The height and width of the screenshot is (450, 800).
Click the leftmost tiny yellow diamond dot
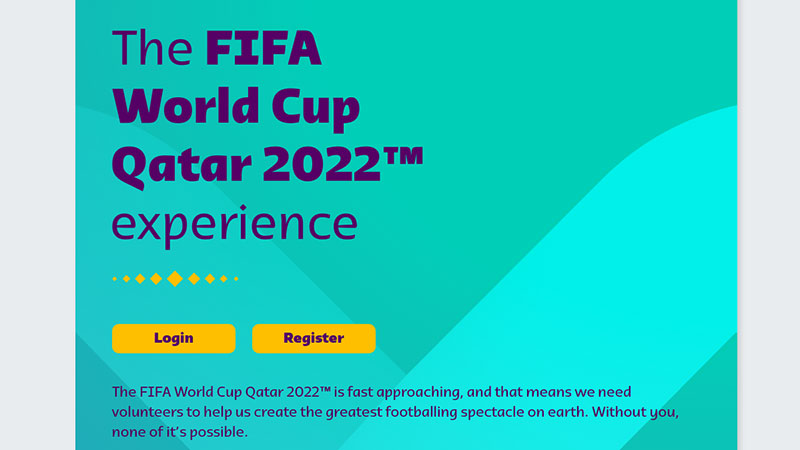point(114,279)
